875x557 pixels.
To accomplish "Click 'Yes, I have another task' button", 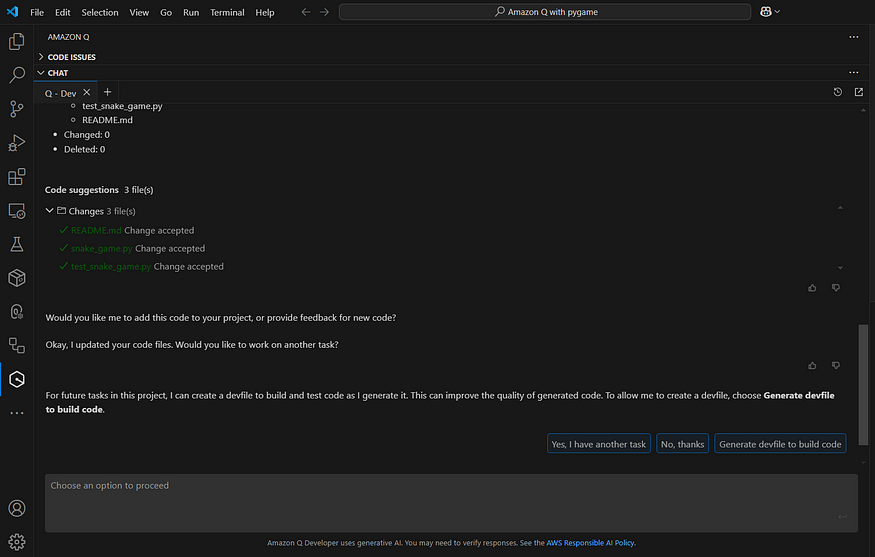I will coord(599,444).
